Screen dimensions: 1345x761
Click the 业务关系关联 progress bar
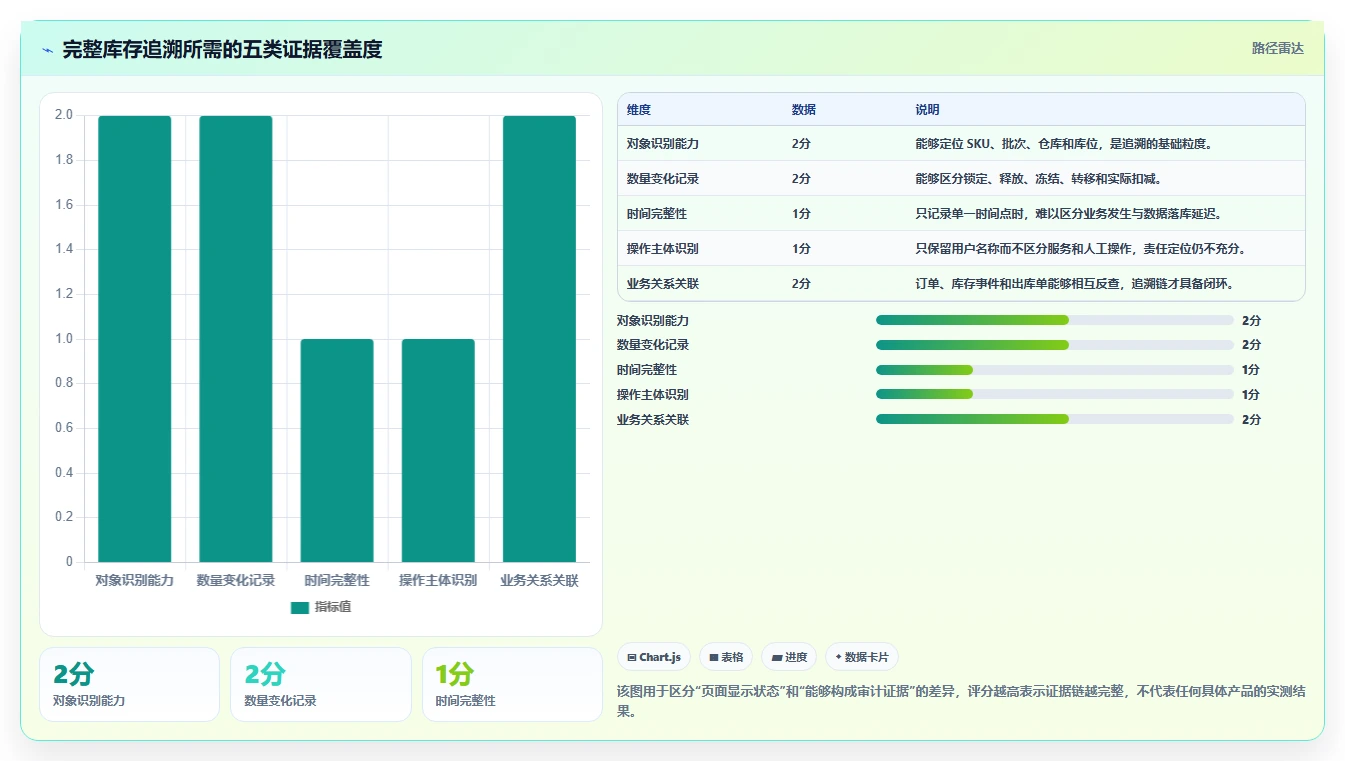coord(1055,419)
